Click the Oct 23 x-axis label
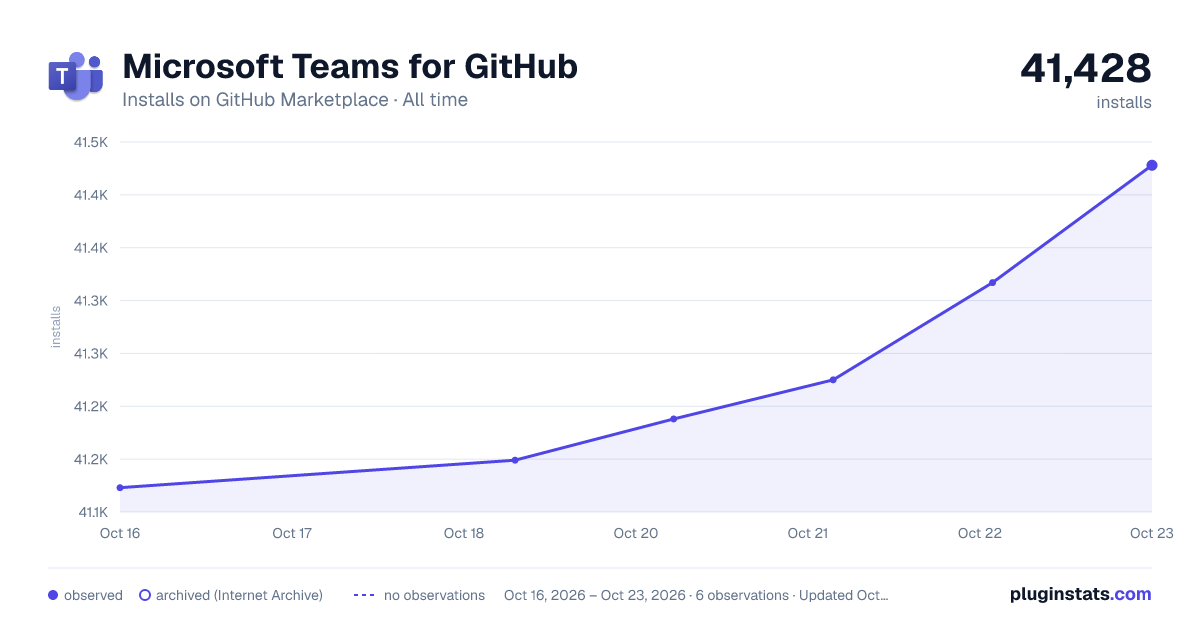 pyautogui.click(x=1151, y=533)
